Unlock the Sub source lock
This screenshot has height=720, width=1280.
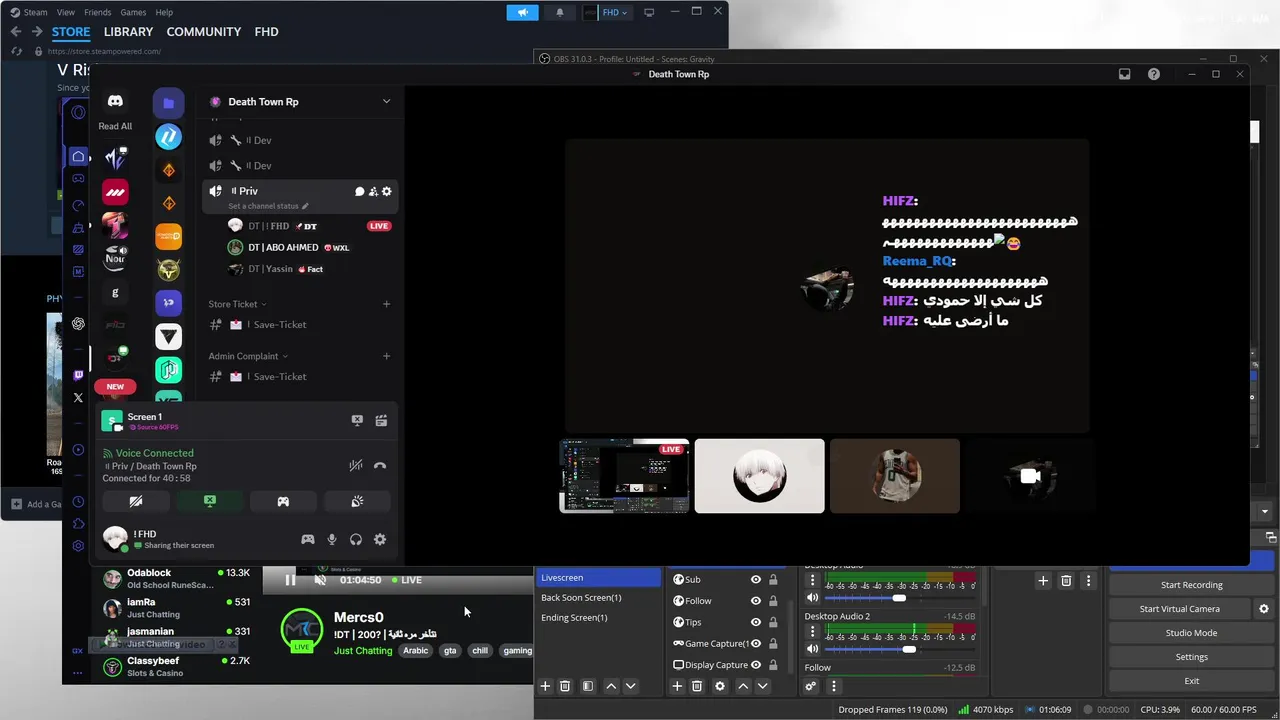(773, 579)
